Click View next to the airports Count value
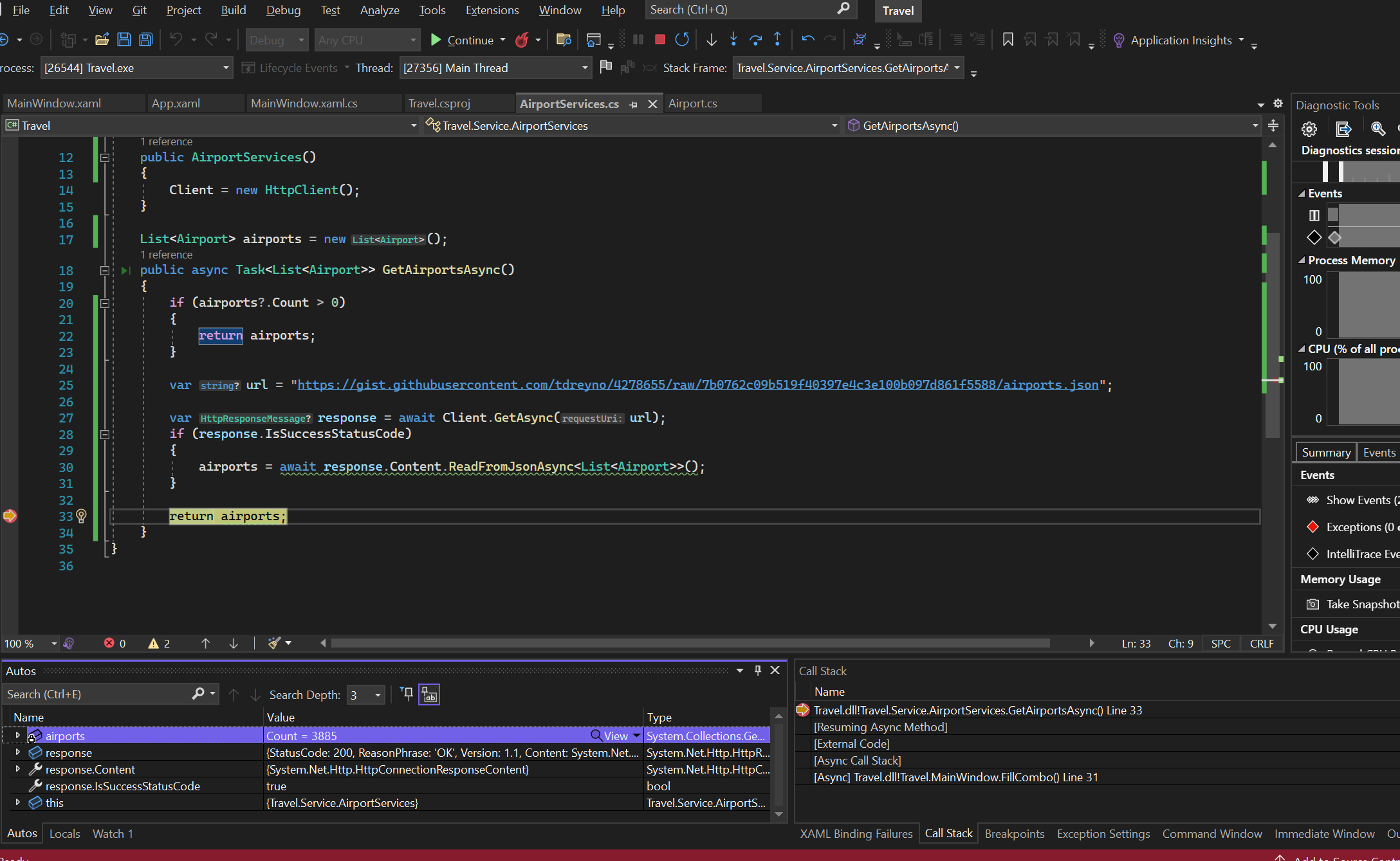Viewport: 1400px width, 861px height. pyautogui.click(x=613, y=736)
